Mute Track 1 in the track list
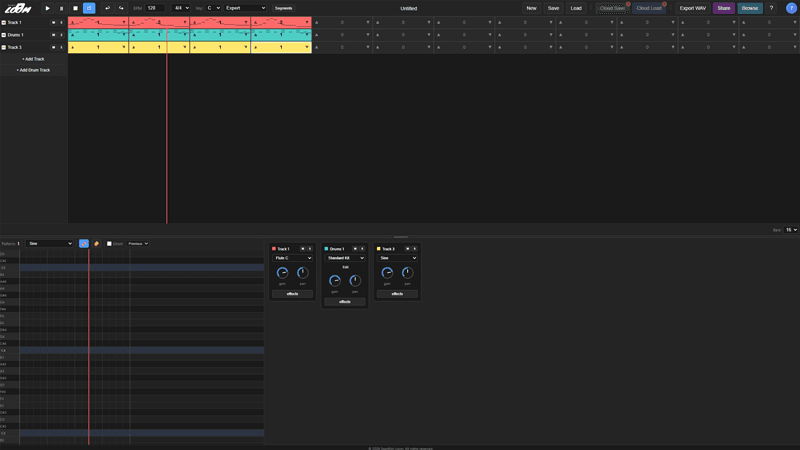This screenshot has height=450, width=800. [54, 22]
